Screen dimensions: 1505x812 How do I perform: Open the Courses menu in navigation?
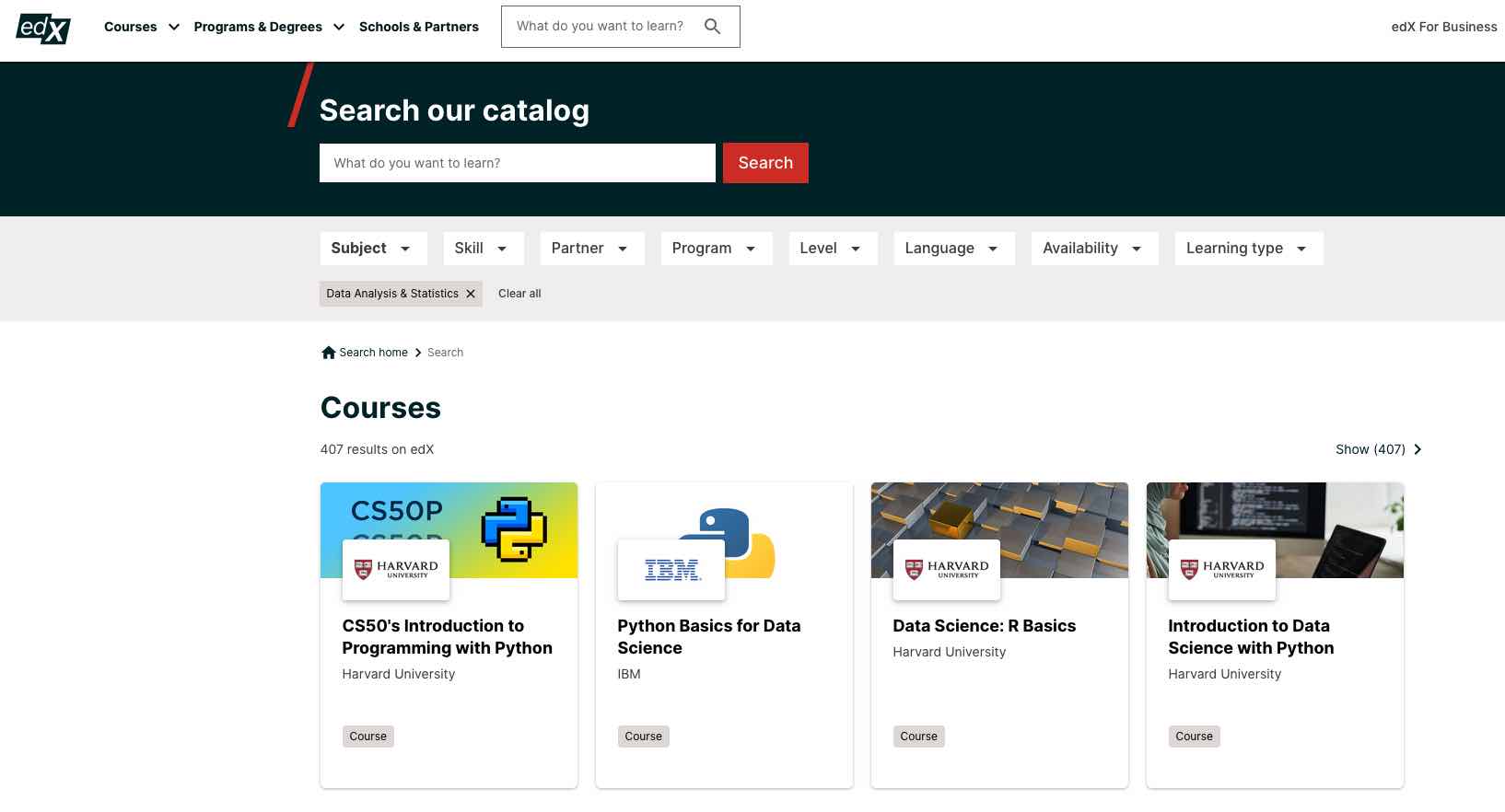tap(141, 27)
